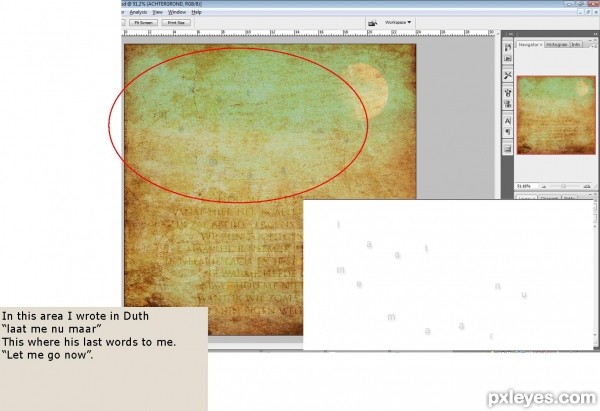Open the View menu

pyautogui.click(x=157, y=12)
